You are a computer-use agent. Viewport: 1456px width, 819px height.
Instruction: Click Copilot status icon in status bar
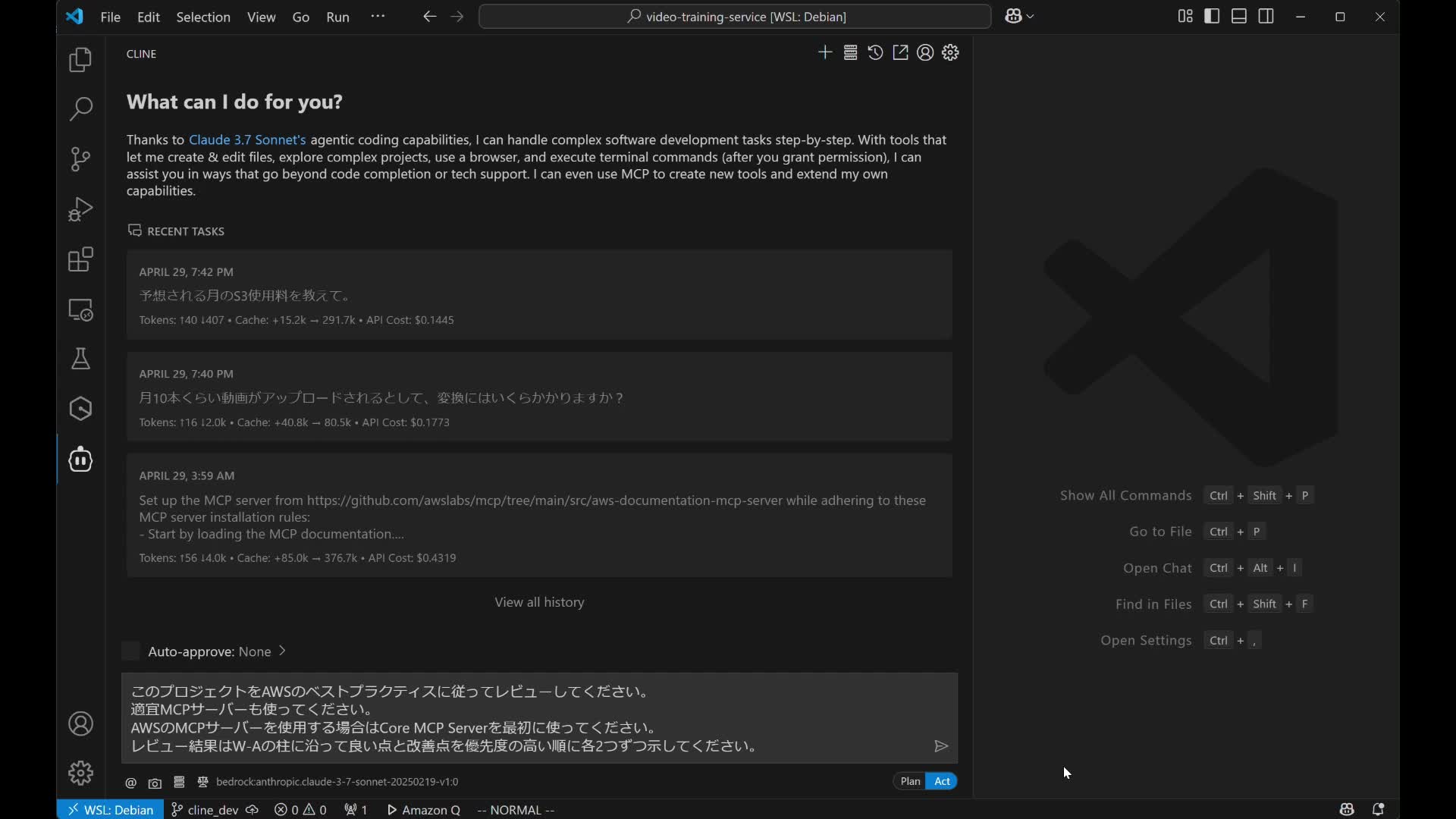click(x=1347, y=810)
